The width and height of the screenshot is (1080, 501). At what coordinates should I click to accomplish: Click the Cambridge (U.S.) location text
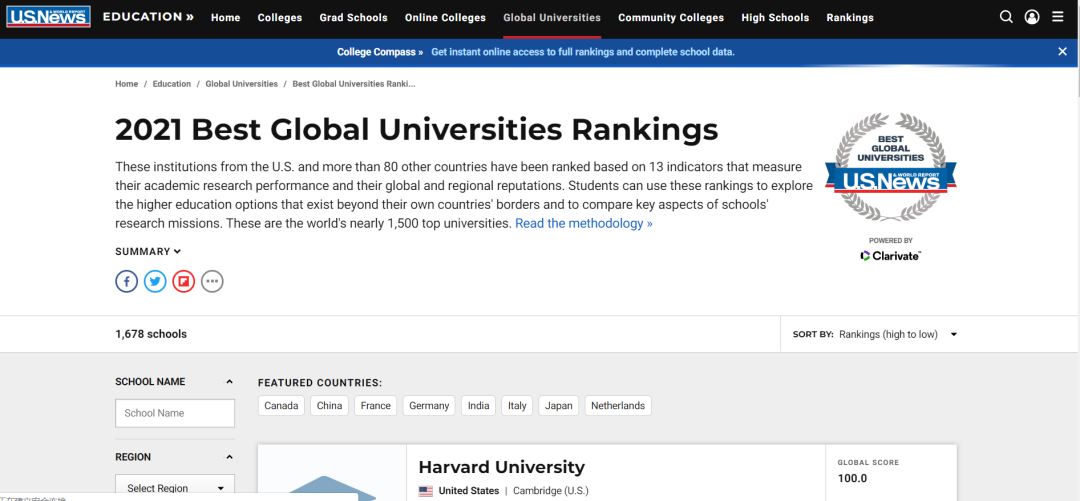pyautogui.click(x=551, y=491)
